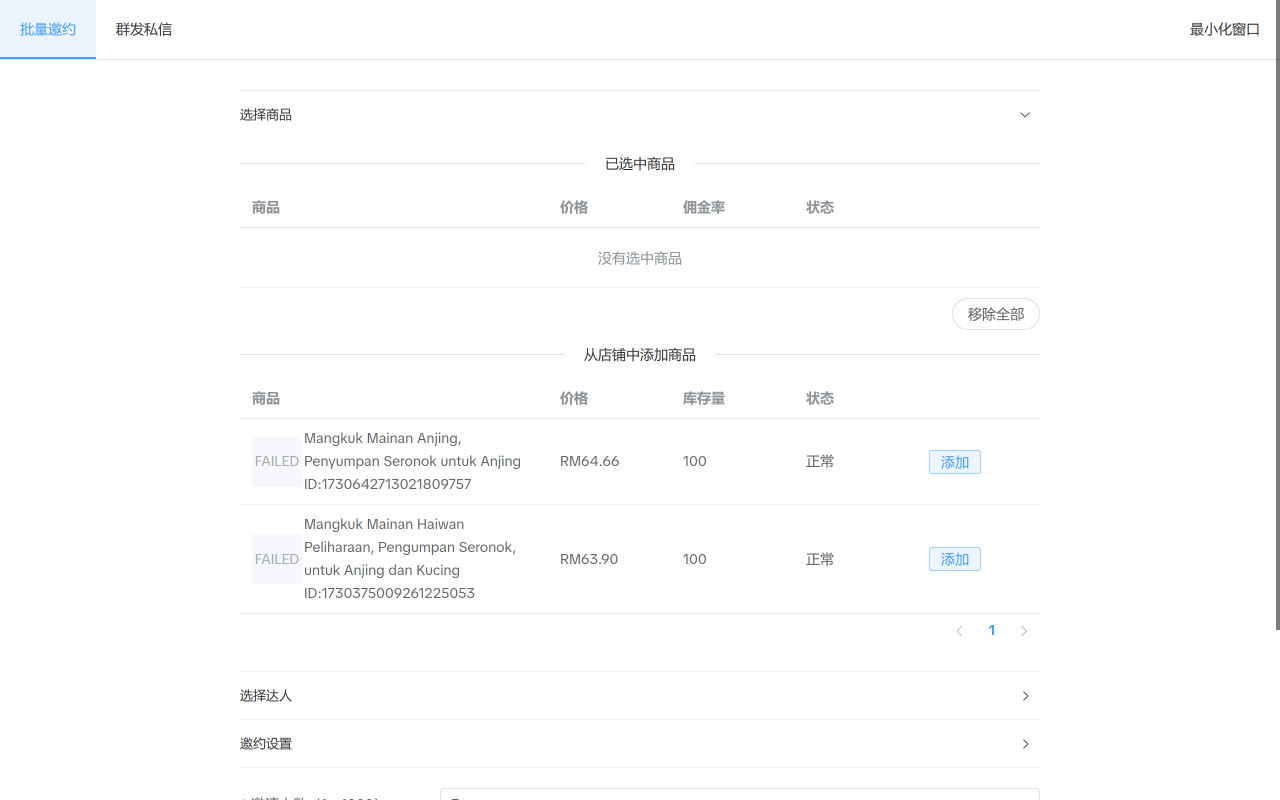Click the 没有选中商品 placeholder area
The width and height of the screenshot is (1280, 800).
coord(640,258)
